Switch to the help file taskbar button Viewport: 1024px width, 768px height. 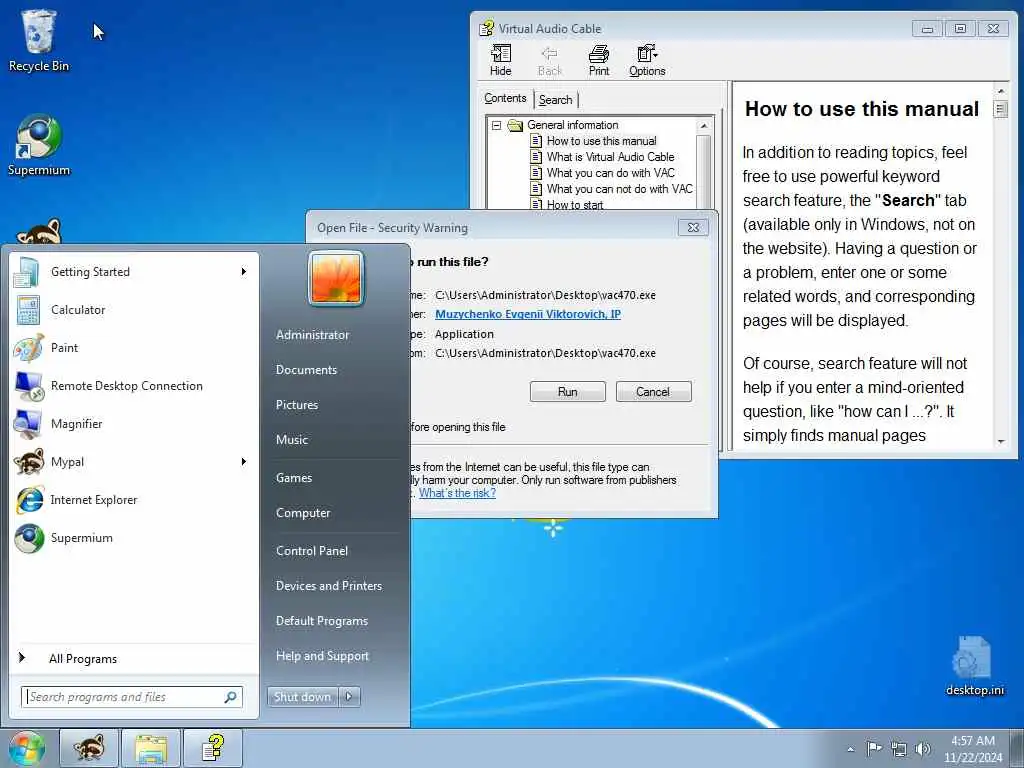coord(213,748)
